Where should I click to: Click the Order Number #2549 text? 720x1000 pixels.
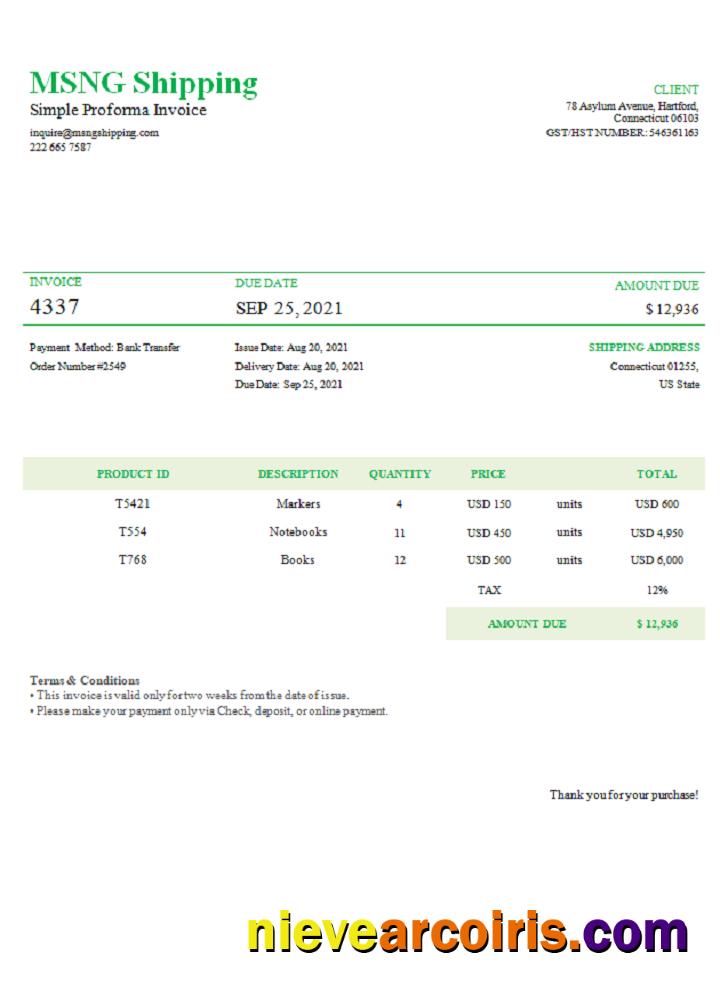point(78,366)
